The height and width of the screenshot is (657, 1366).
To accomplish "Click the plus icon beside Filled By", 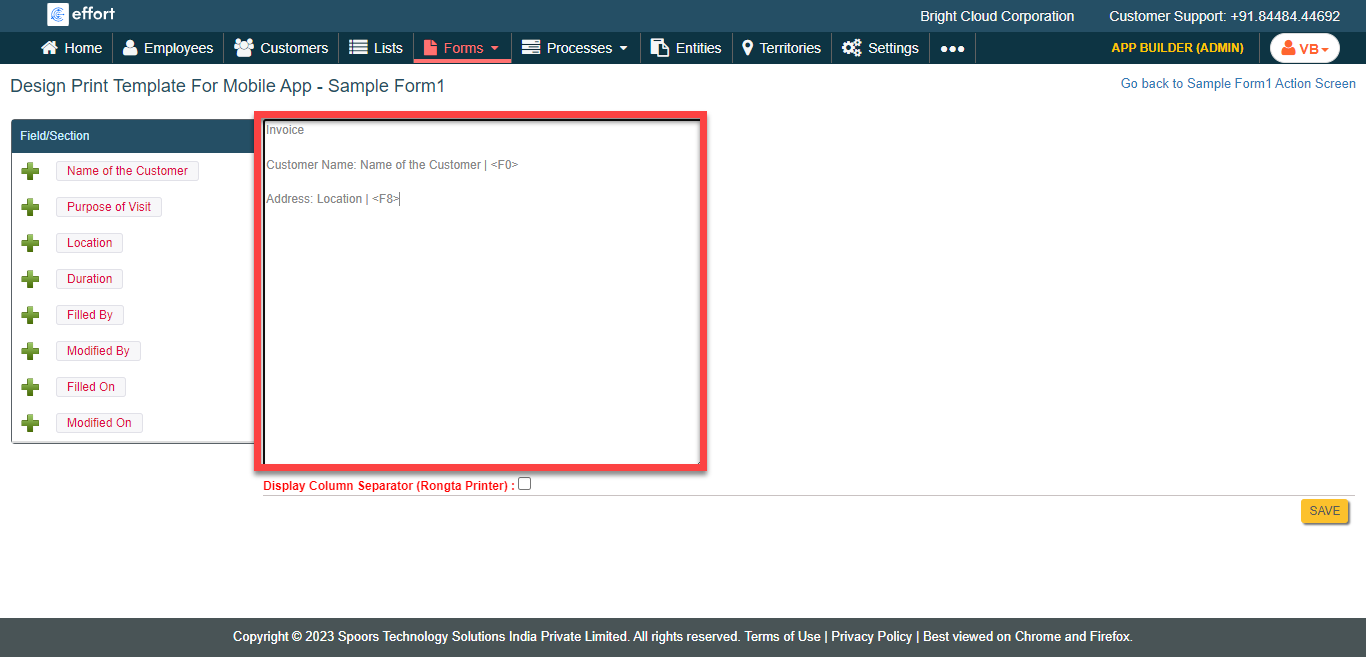I will point(30,315).
